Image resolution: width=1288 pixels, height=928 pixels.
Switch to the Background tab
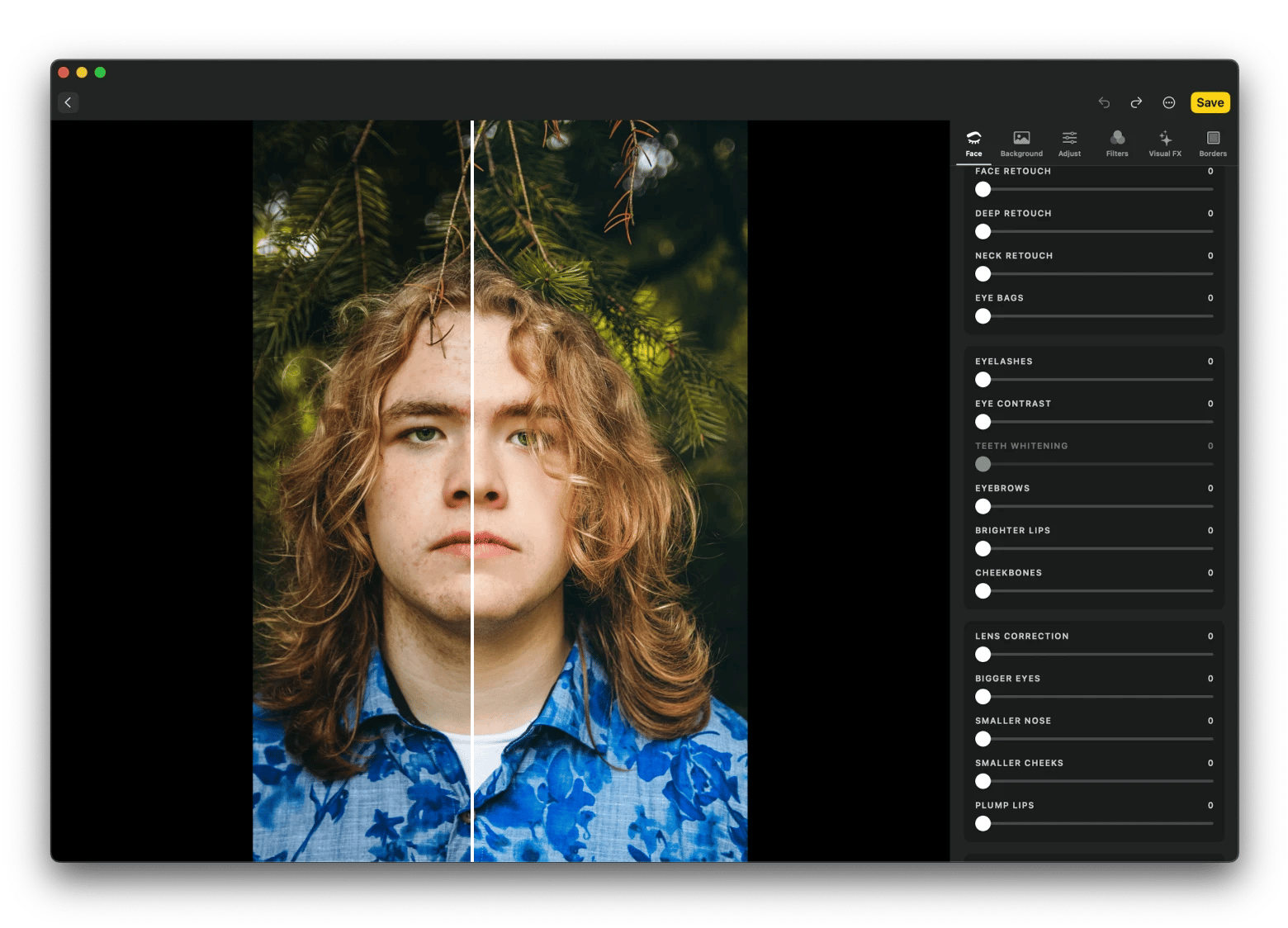1021,144
